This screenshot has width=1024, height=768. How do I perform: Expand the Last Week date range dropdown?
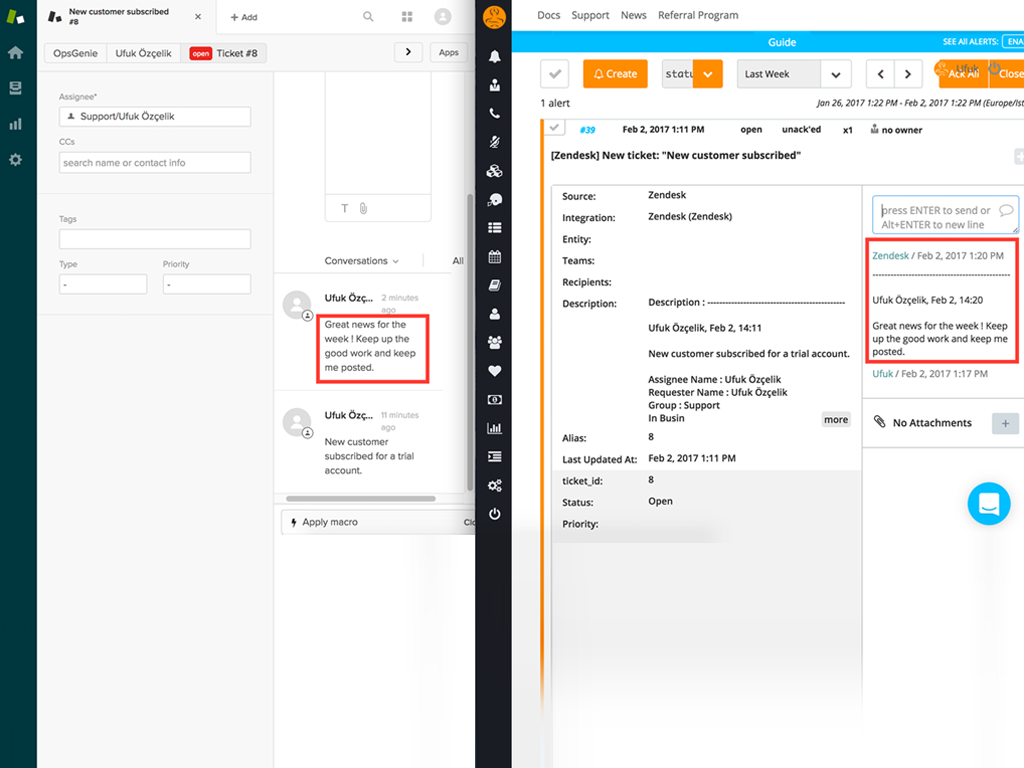click(x=835, y=74)
